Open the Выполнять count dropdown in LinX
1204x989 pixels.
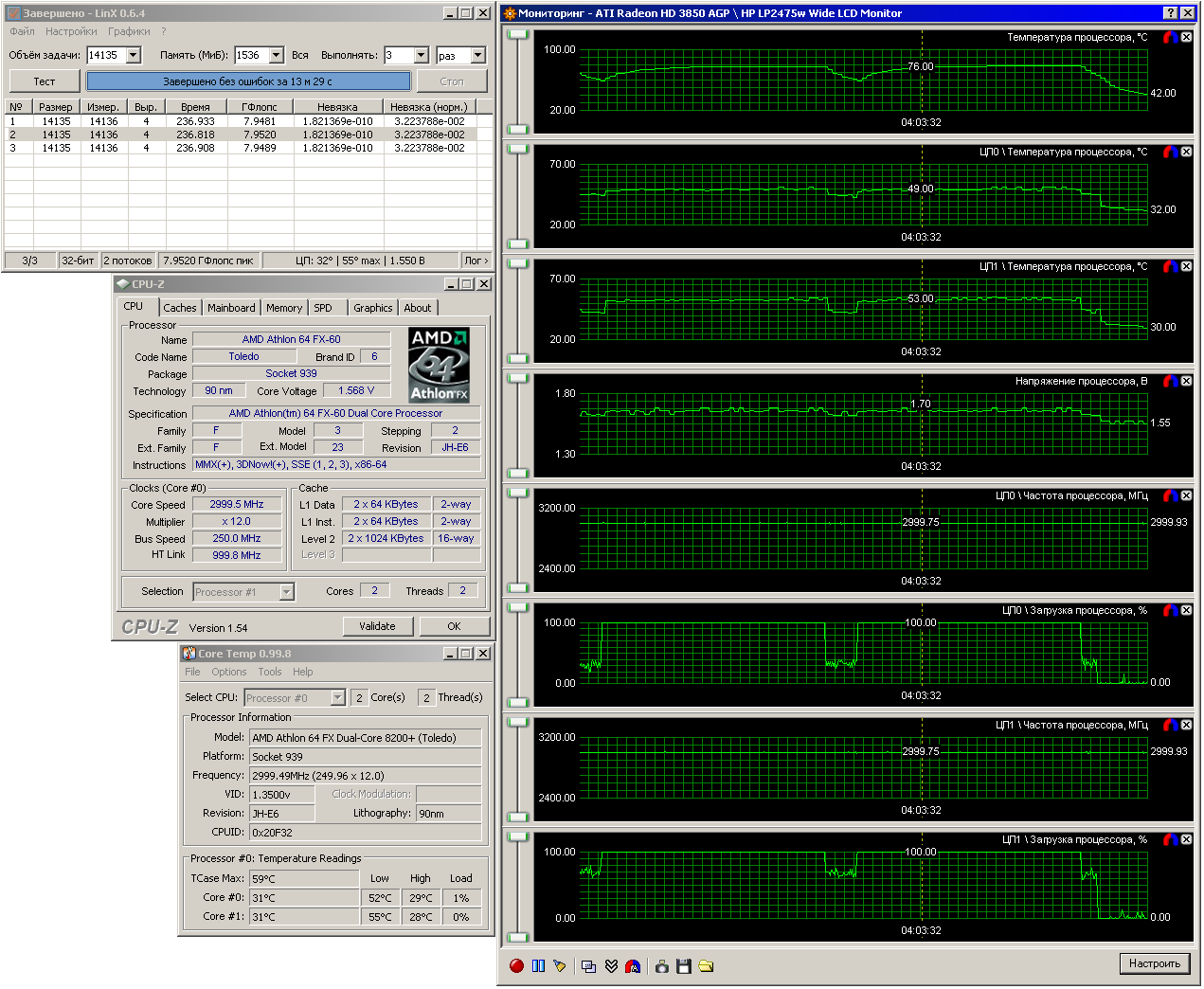421,55
